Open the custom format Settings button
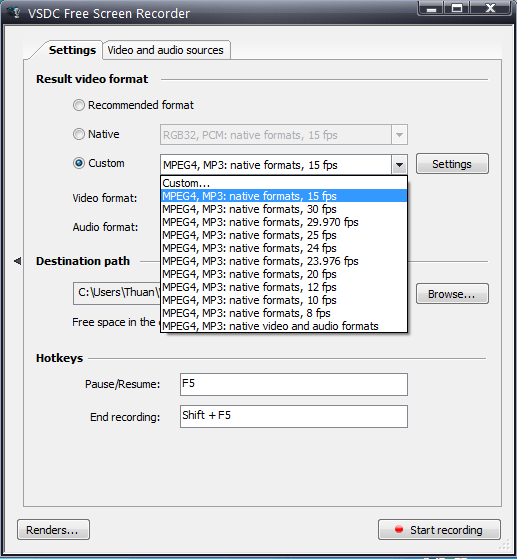 pos(452,164)
